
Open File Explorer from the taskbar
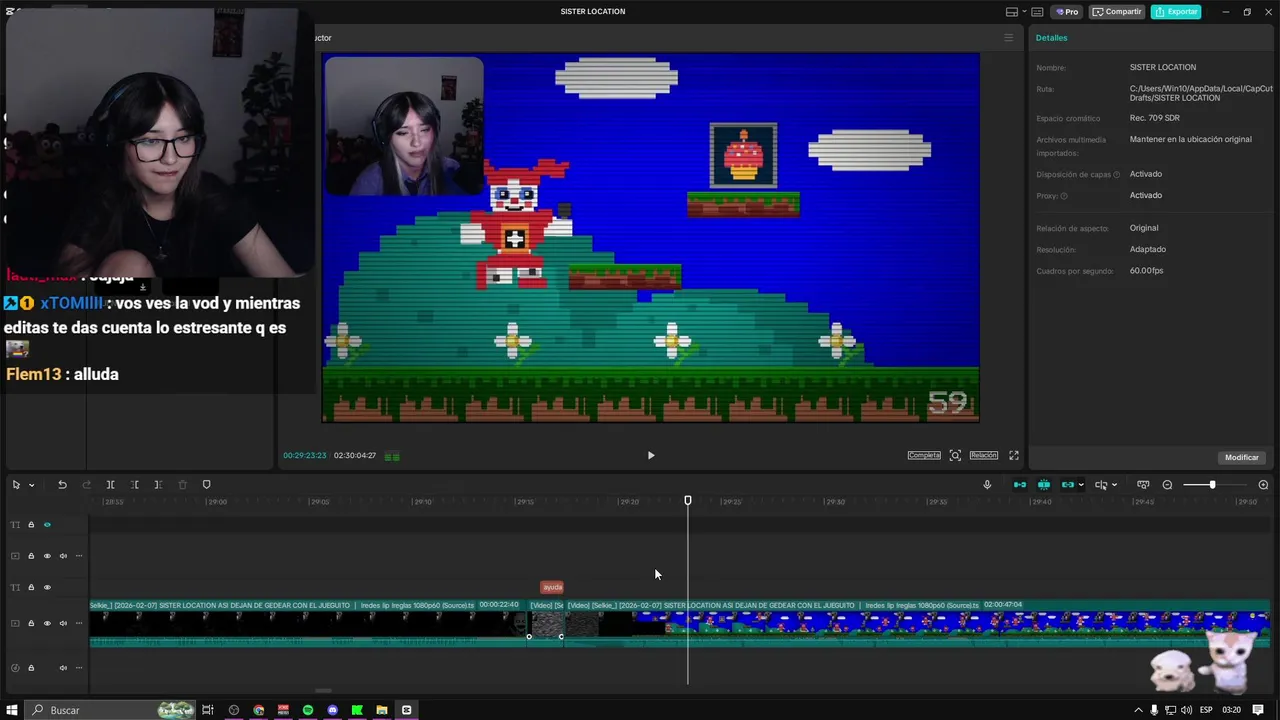(382, 710)
